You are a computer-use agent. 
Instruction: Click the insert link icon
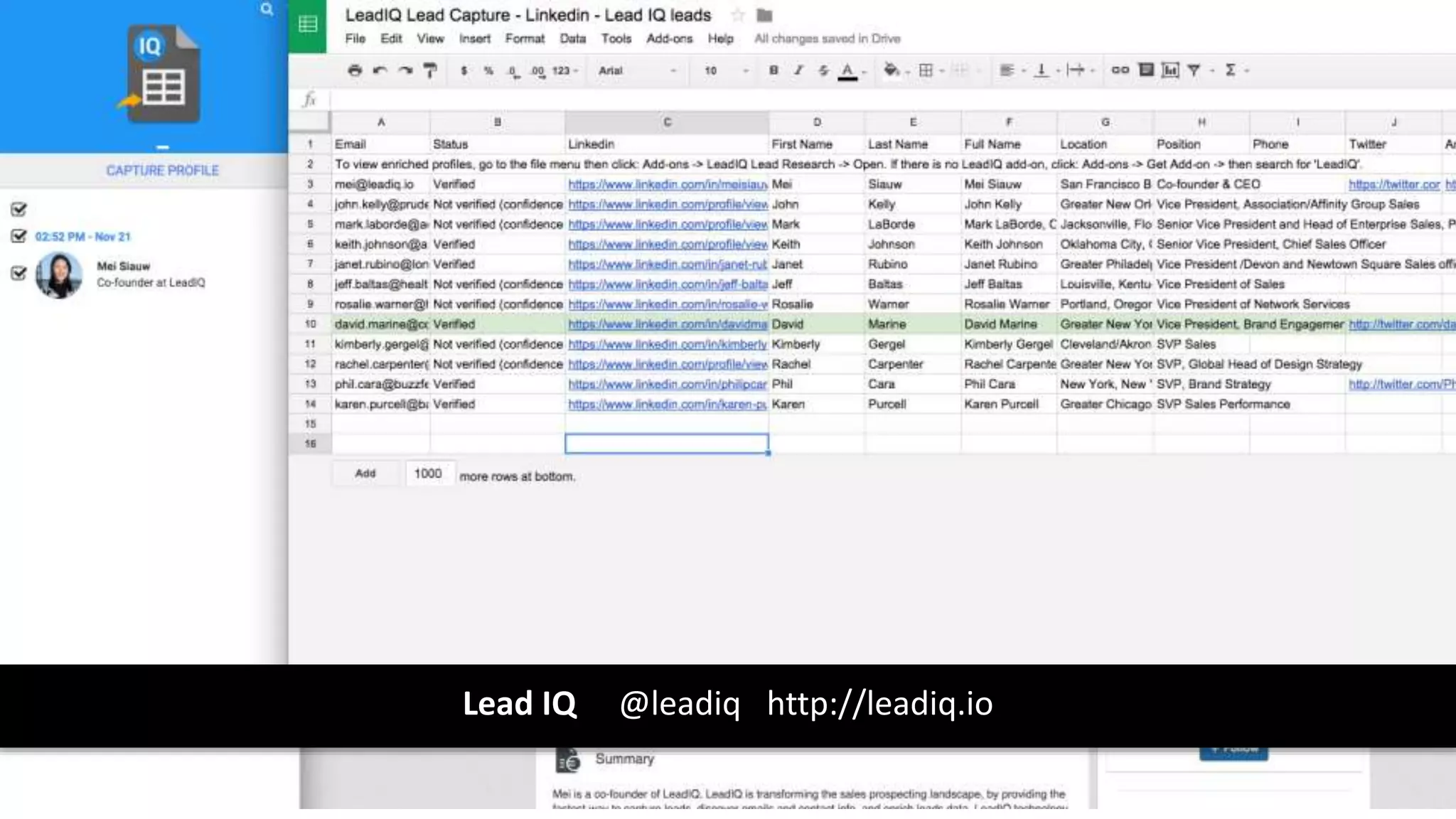(1120, 70)
